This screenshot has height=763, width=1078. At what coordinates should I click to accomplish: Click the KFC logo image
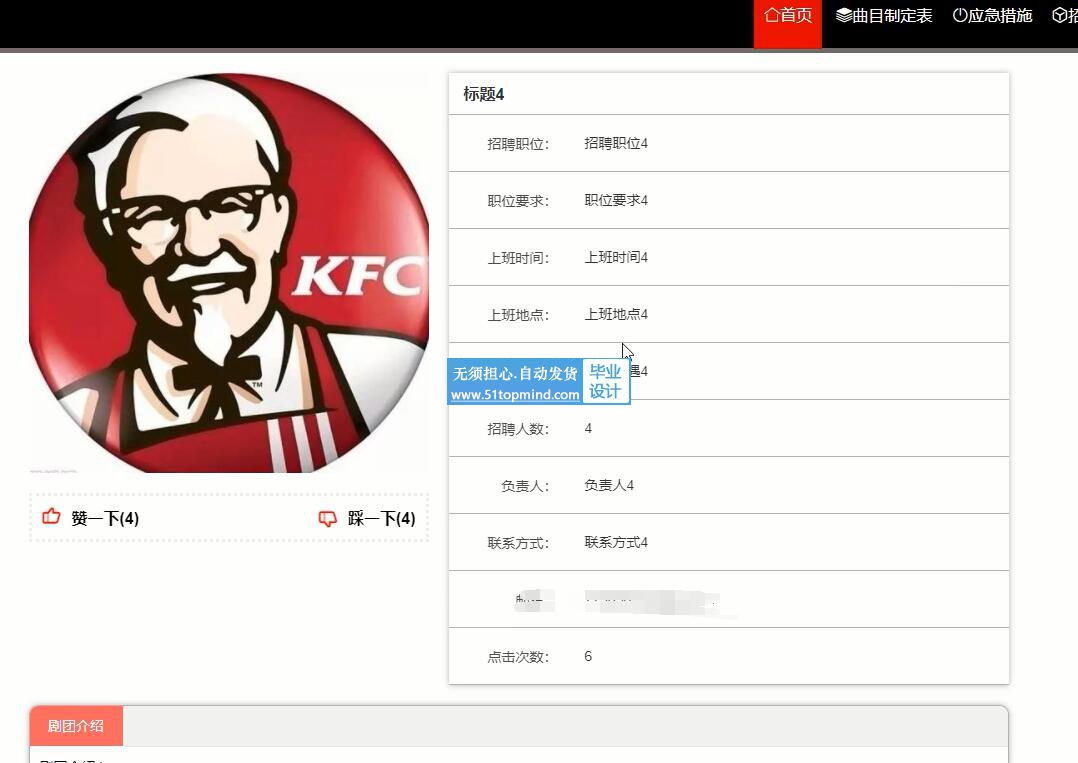[x=229, y=273]
